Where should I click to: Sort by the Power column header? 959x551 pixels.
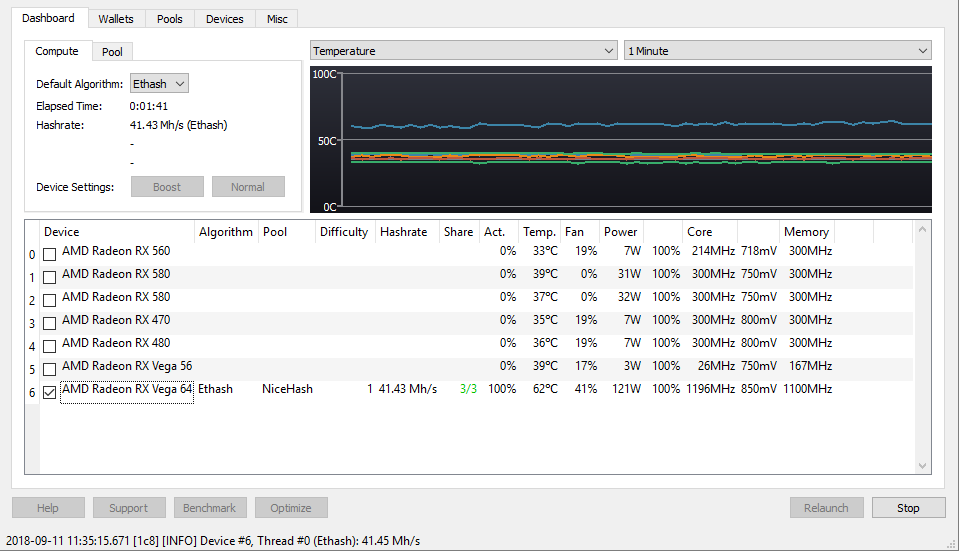click(x=620, y=232)
